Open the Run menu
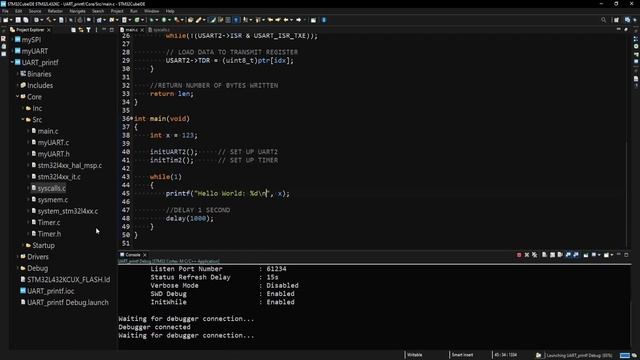 [133, 11]
